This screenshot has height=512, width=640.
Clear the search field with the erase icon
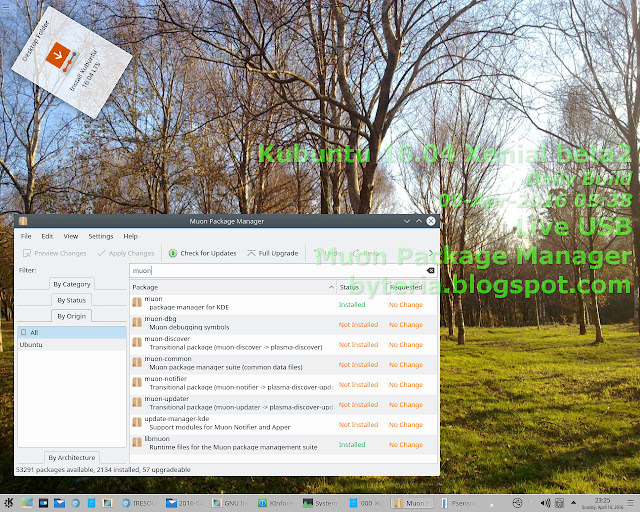pyautogui.click(x=430, y=270)
